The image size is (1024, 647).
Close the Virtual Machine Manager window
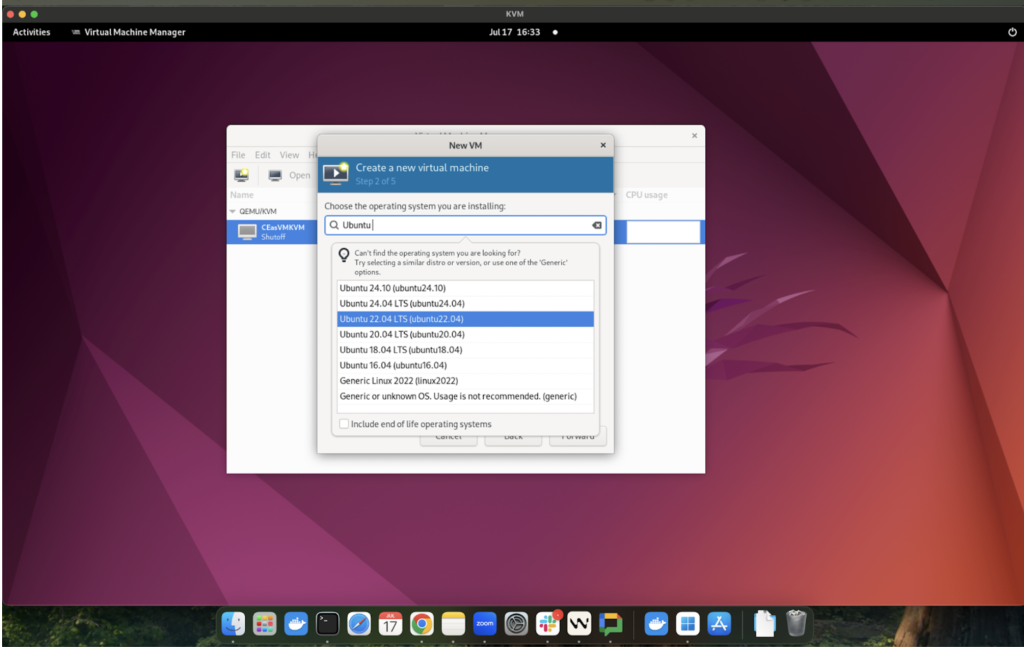[694, 136]
